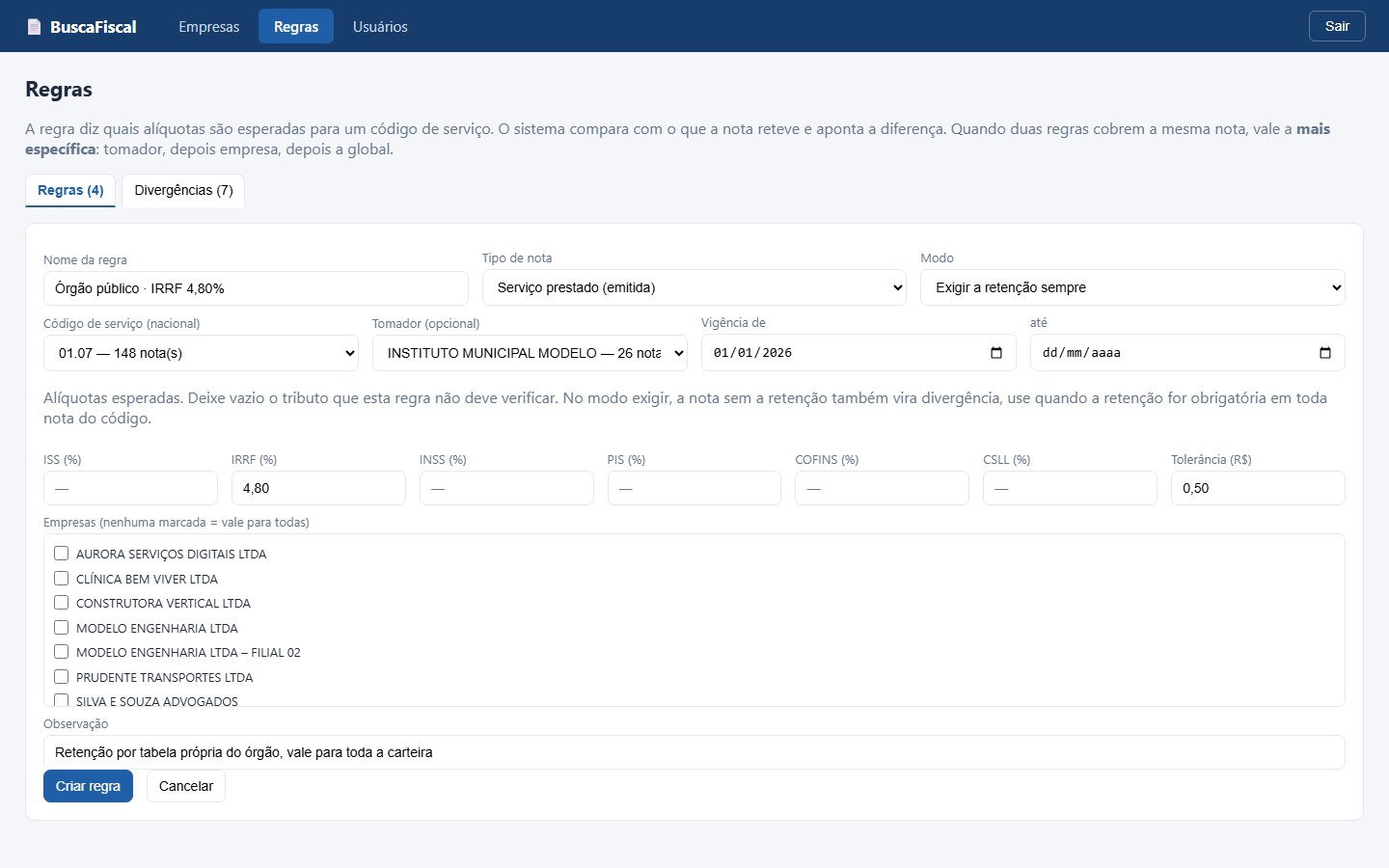This screenshot has height=868, width=1389.
Task: Check MODELO ENGENHARIA LTDA
Action: pyautogui.click(x=62, y=628)
